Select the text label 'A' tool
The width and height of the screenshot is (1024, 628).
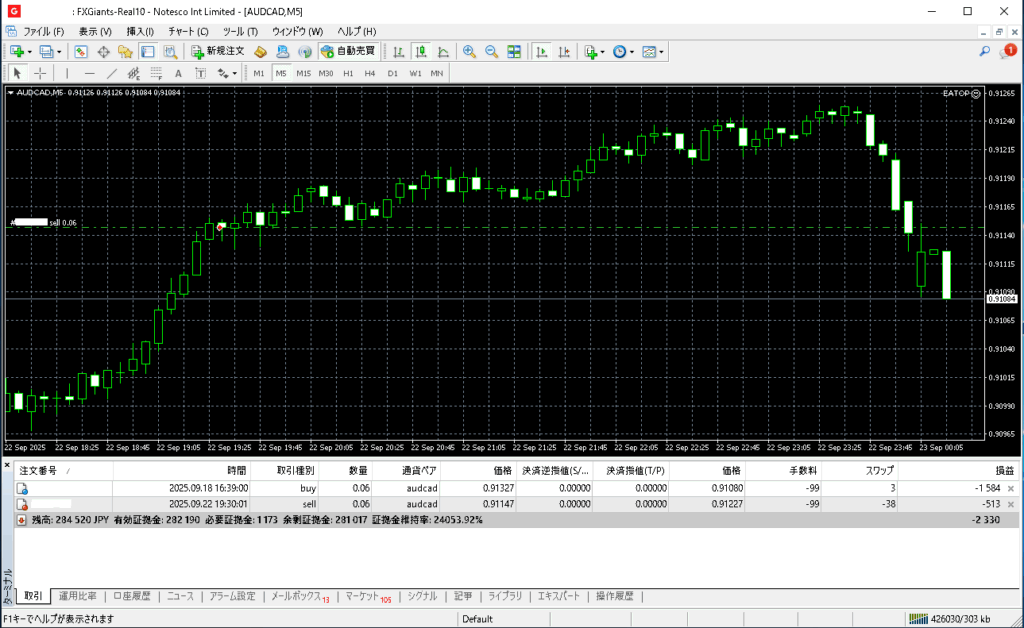coord(178,73)
